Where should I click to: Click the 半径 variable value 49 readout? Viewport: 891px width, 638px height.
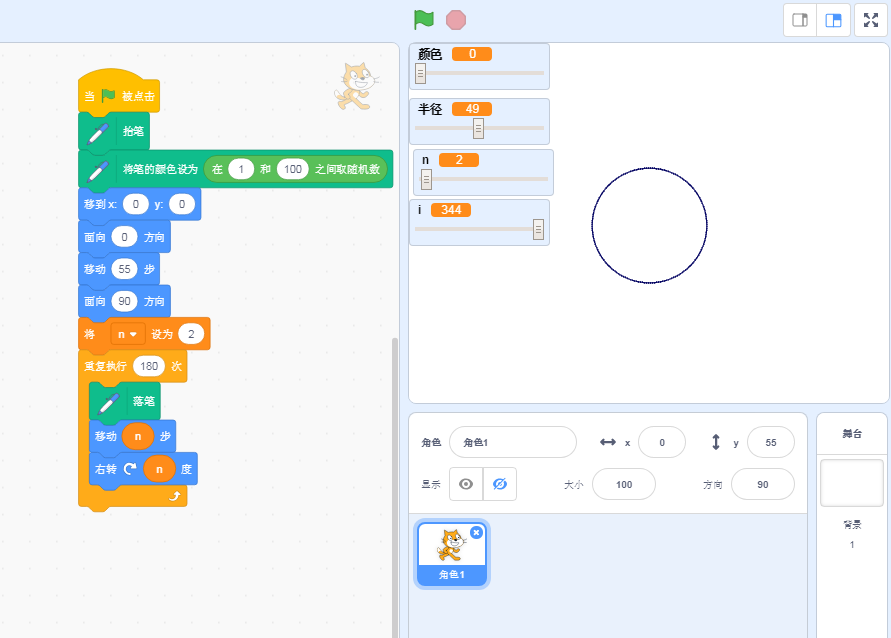(472, 109)
